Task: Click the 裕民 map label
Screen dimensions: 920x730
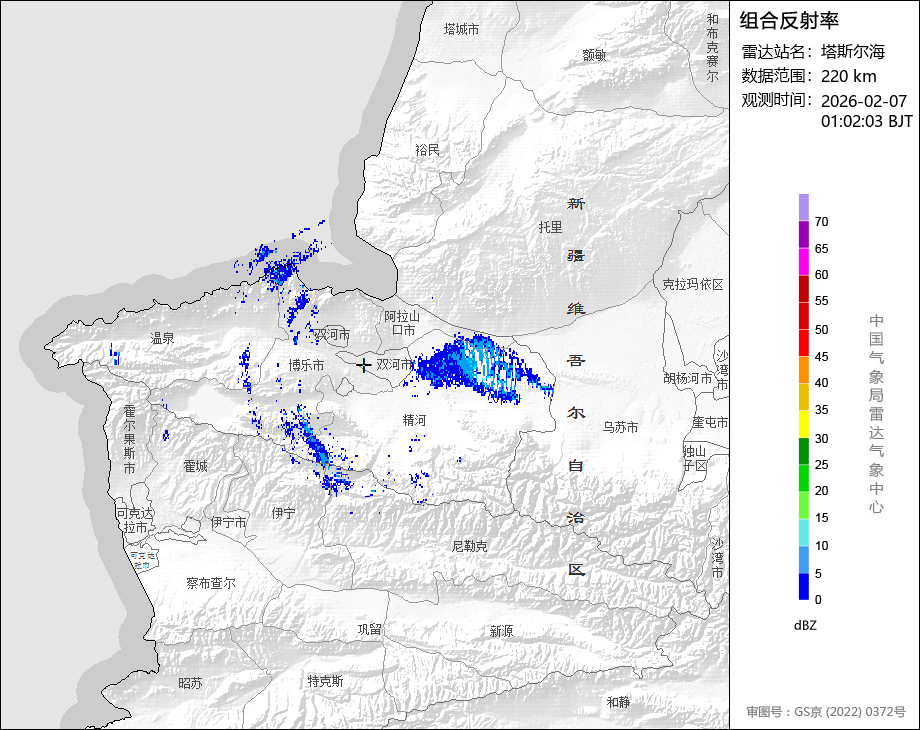Action: (x=427, y=150)
